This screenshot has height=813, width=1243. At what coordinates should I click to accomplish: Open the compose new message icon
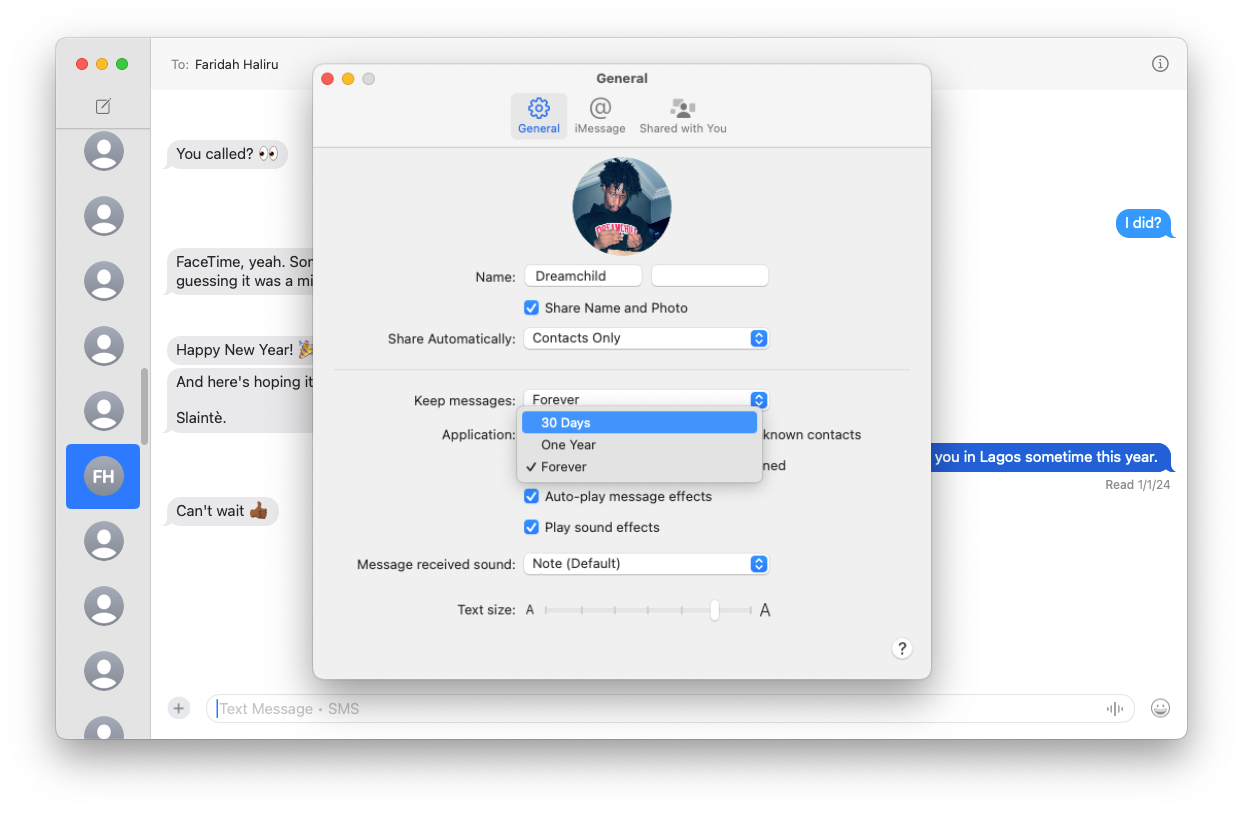(x=103, y=105)
